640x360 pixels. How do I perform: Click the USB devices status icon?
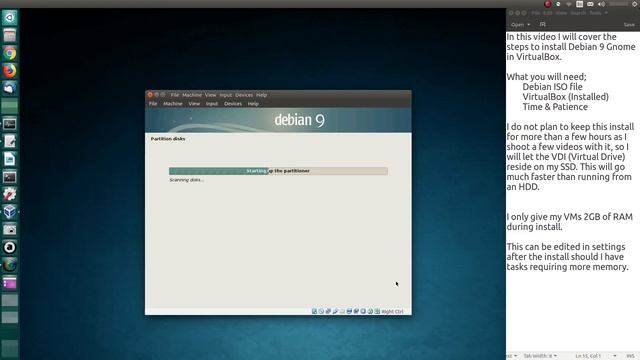click(335, 311)
